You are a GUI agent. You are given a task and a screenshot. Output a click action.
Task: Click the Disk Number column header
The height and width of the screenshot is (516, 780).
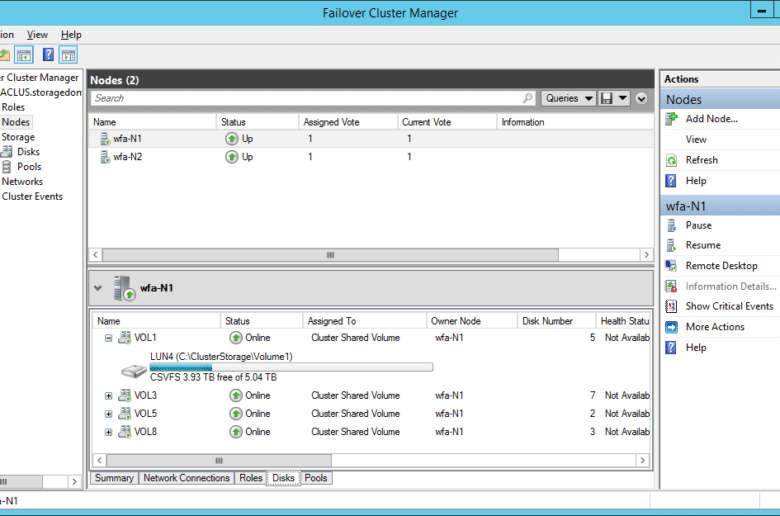pos(557,321)
